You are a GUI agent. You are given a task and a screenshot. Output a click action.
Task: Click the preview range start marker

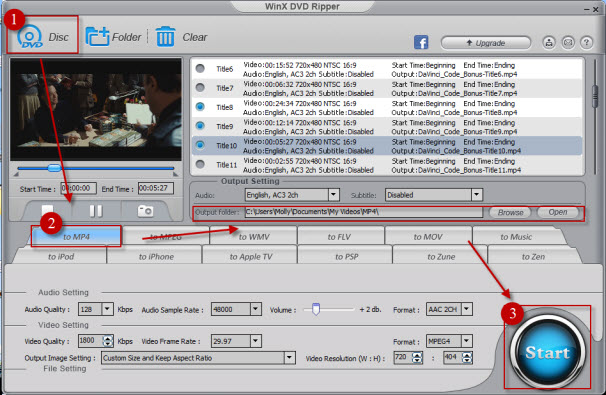(16, 174)
